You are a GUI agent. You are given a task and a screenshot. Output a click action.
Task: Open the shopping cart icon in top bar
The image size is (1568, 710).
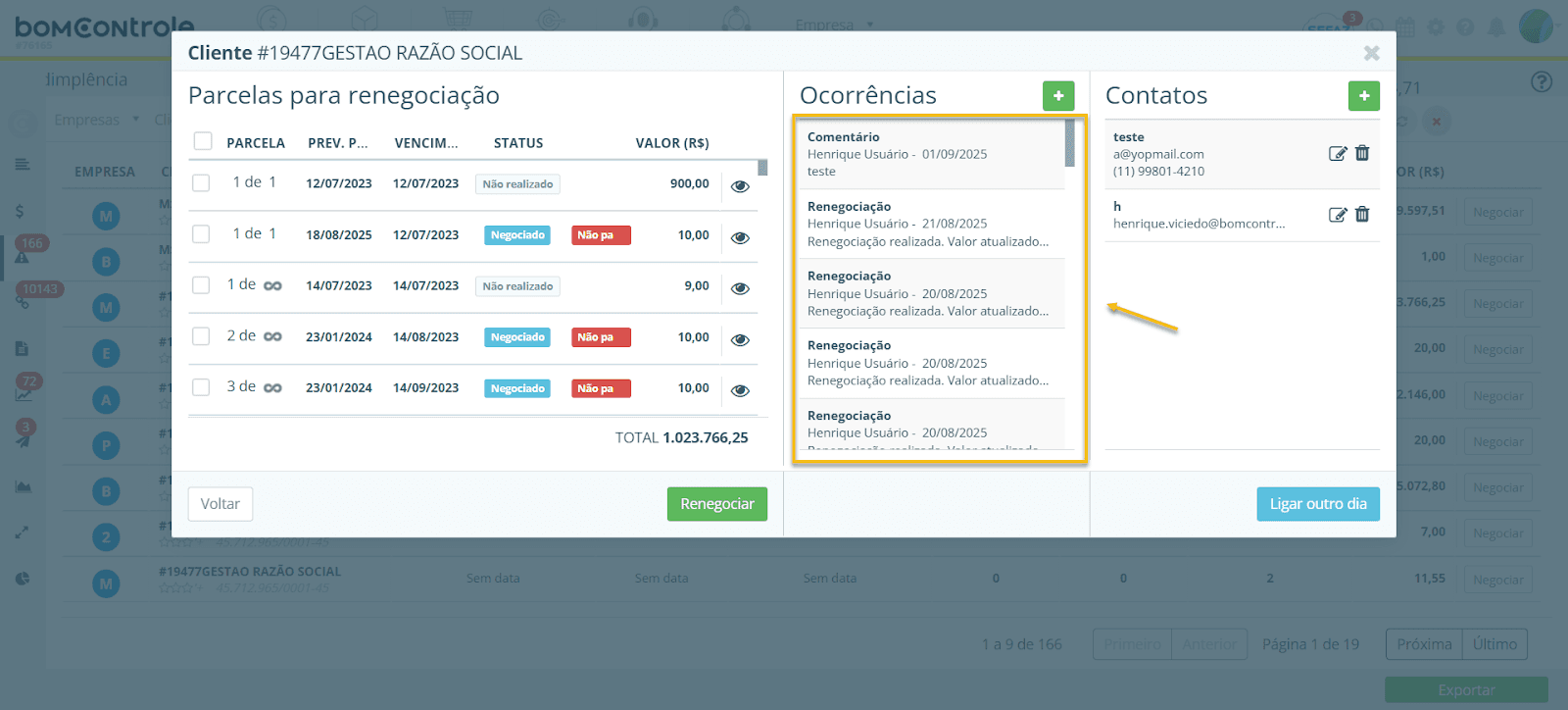point(457,19)
